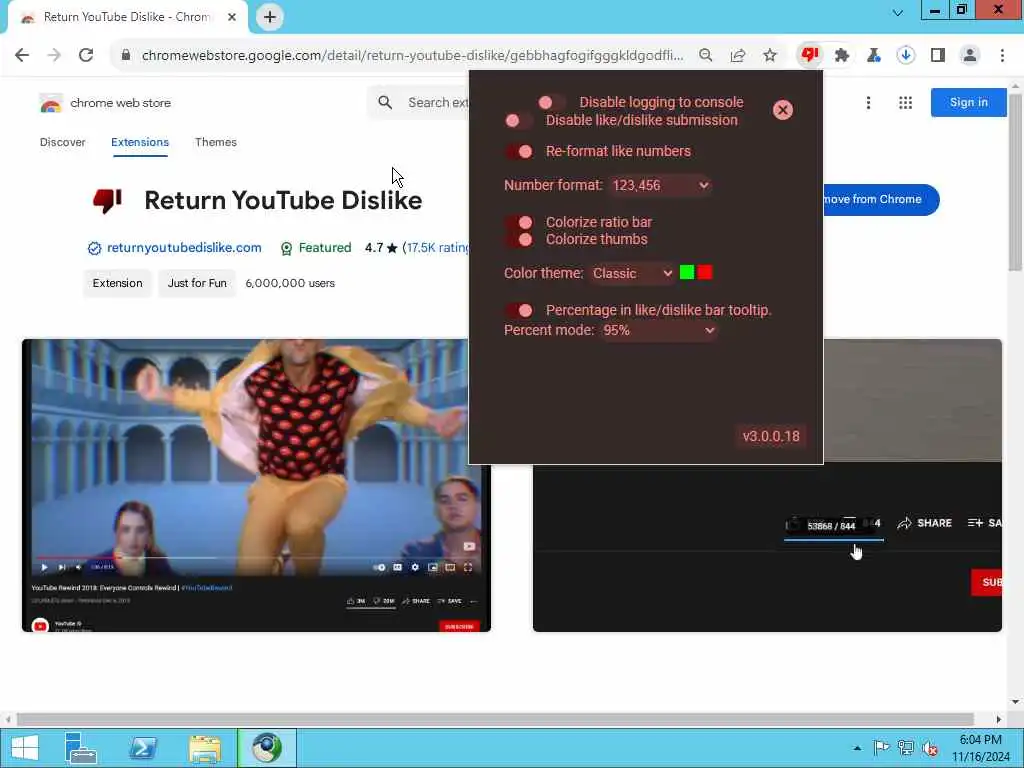1024x768 pixels.
Task: Click the Return YouTube Dislike thumbs-down logo
Action: pyautogui.click(x=108, y=200)
